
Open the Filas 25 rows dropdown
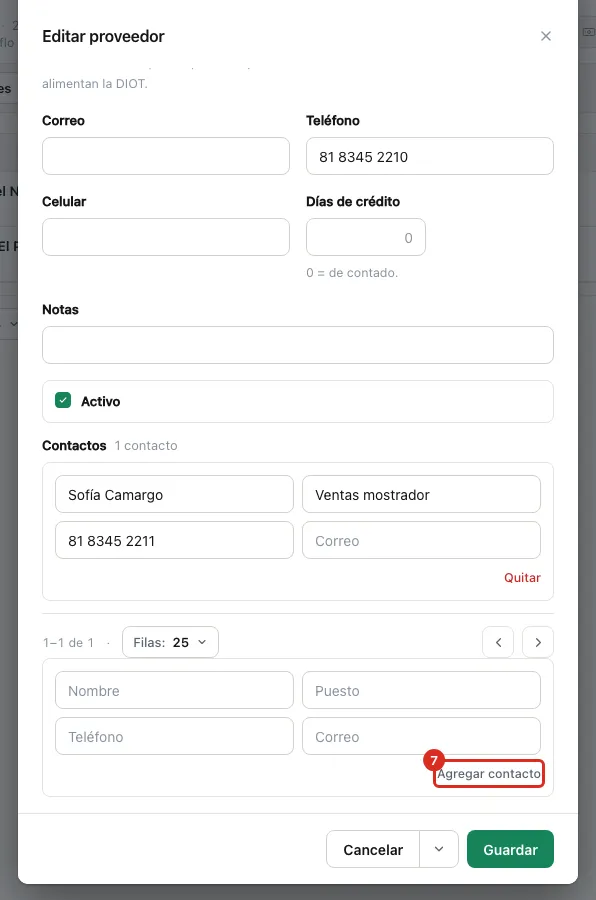171,642
